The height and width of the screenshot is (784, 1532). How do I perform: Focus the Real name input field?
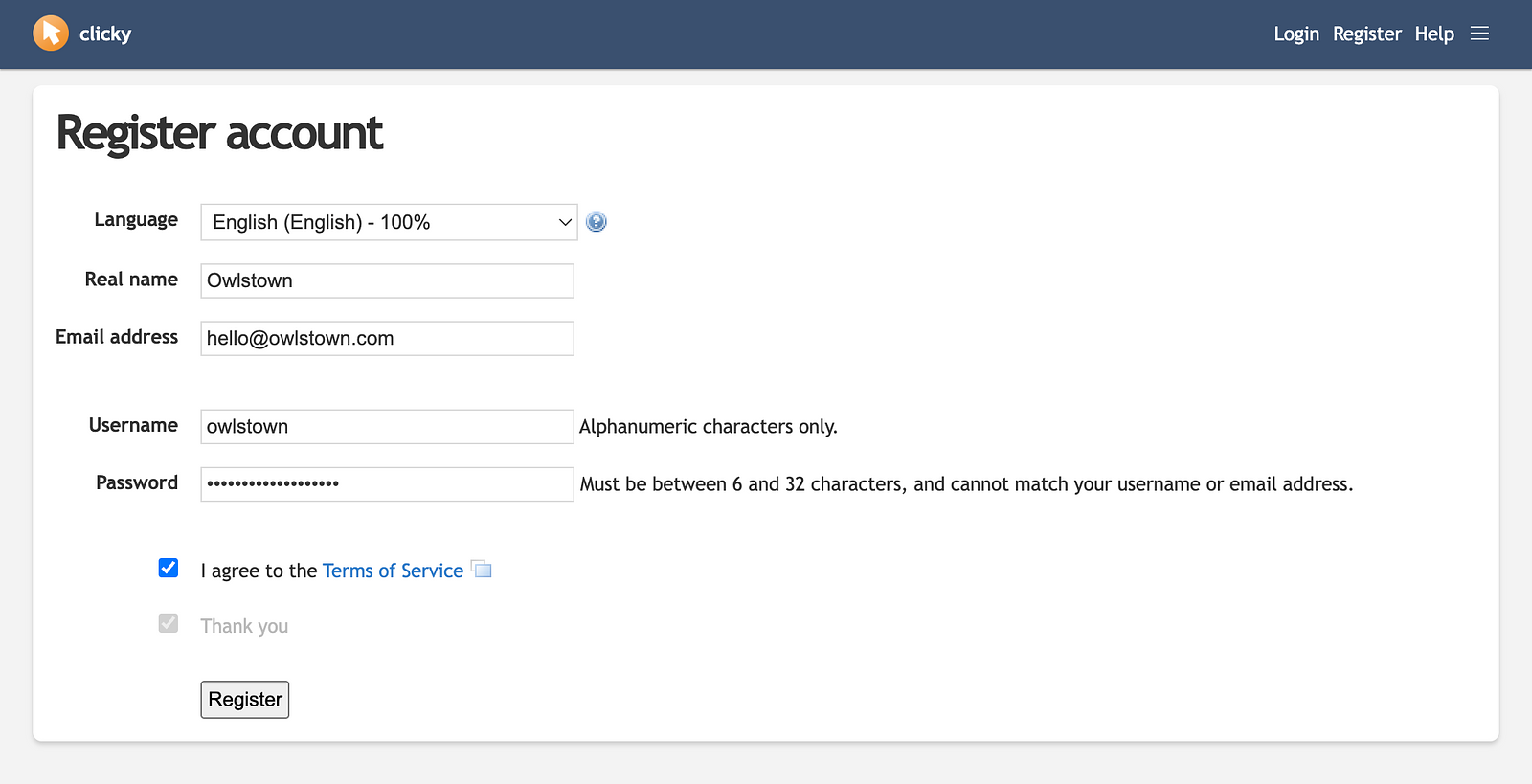point(387,280)
